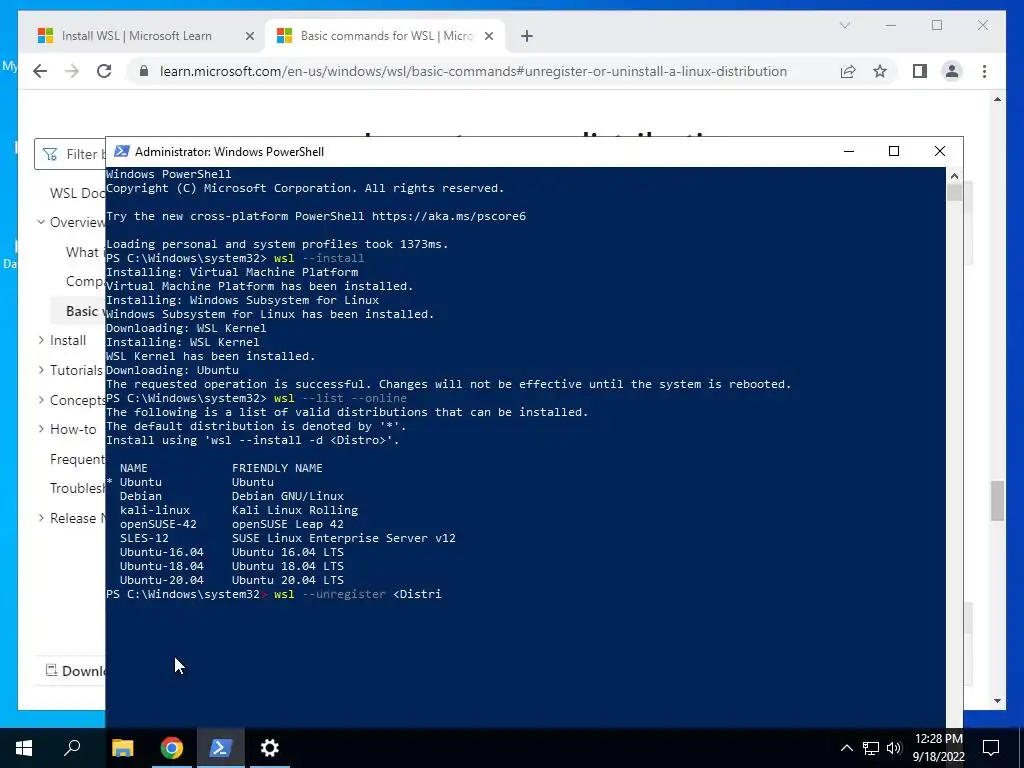The width and height of the screenshot is (1024, 768).
Task: Open Chrome profile avatar
Action: [x=952, y=71]
